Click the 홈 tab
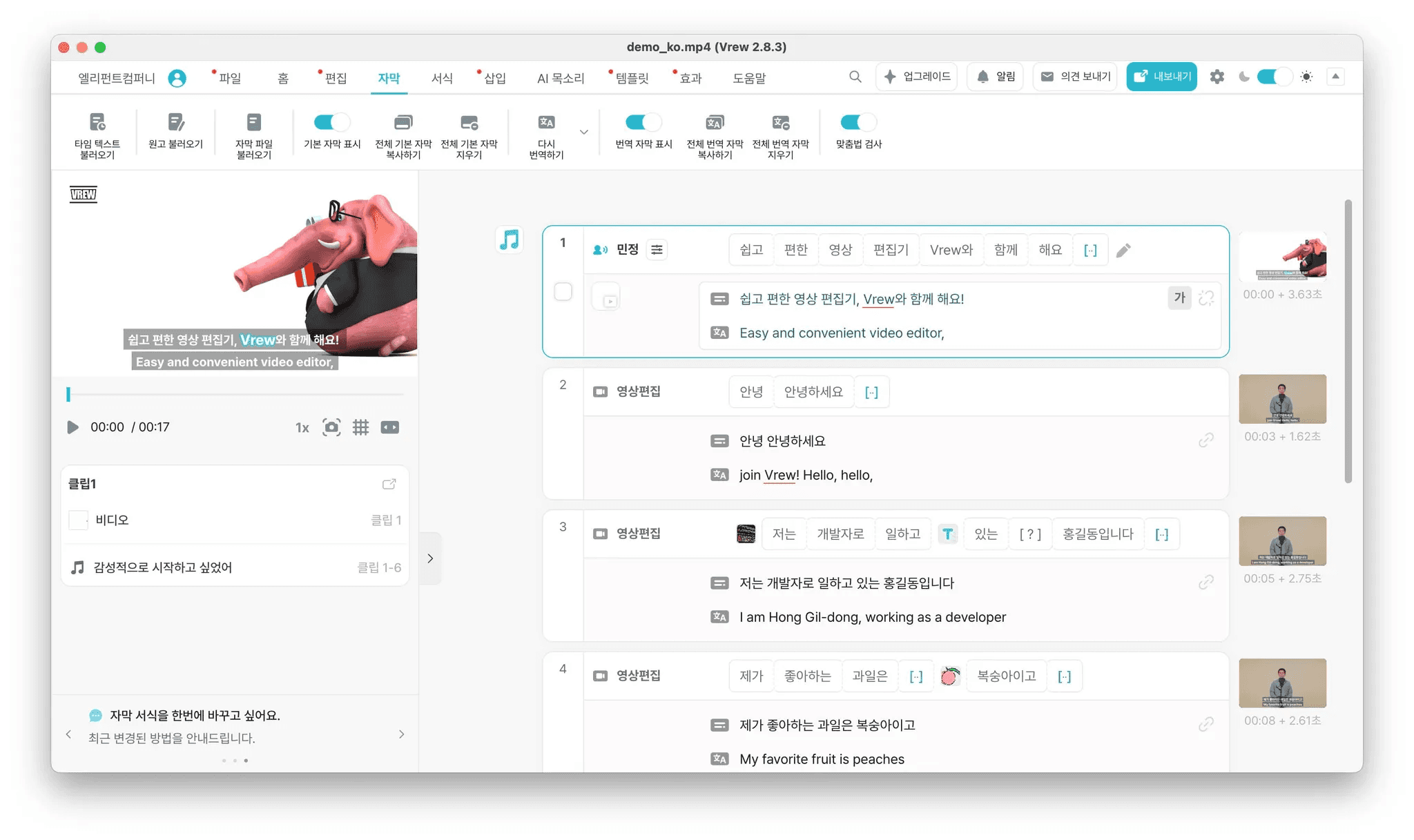Screen dimensions: 1414x840 (x=283, y=78)
